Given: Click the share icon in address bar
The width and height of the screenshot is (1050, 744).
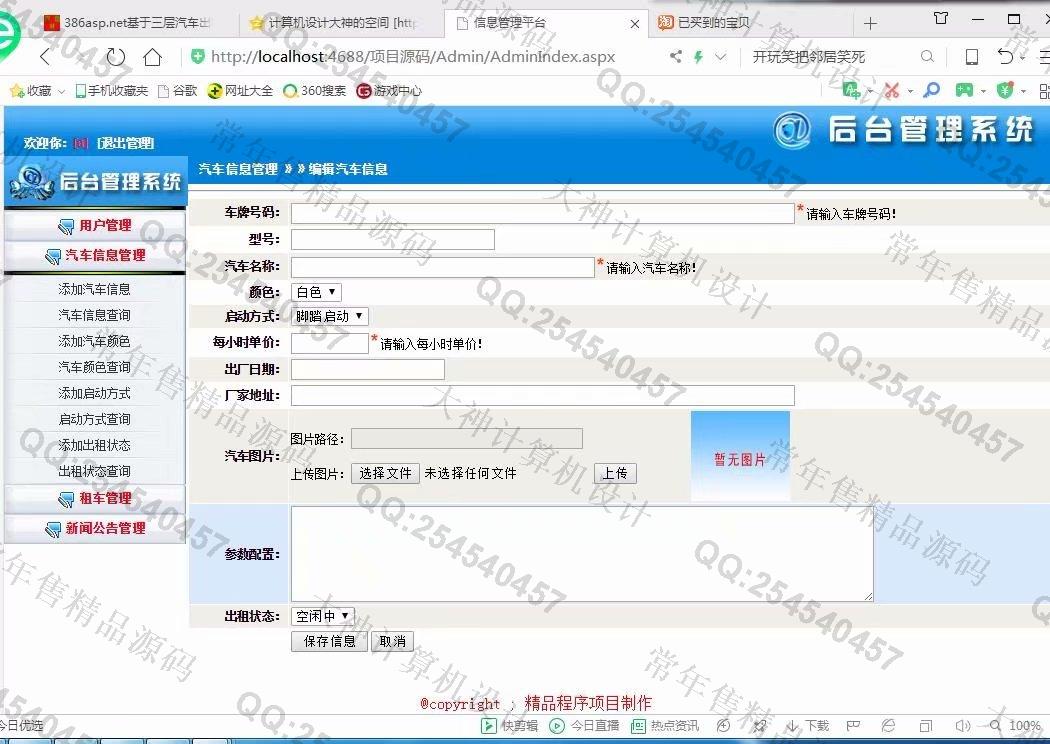Looking at the screenshot, I should tap(676, 57).
